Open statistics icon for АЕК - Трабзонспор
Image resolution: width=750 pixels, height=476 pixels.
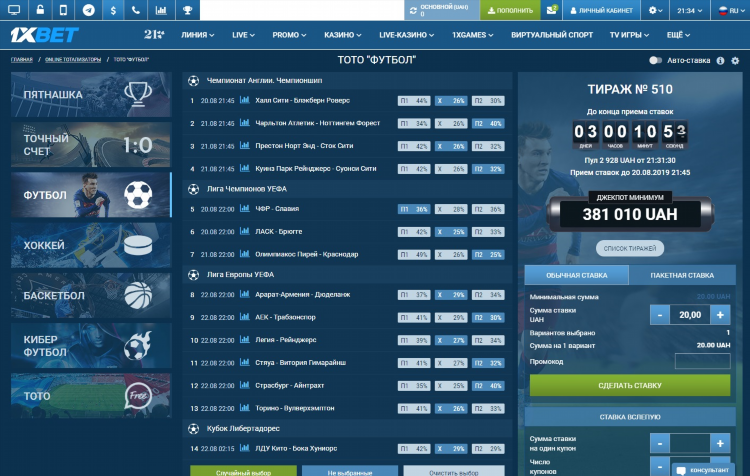(x=244, y=317)
